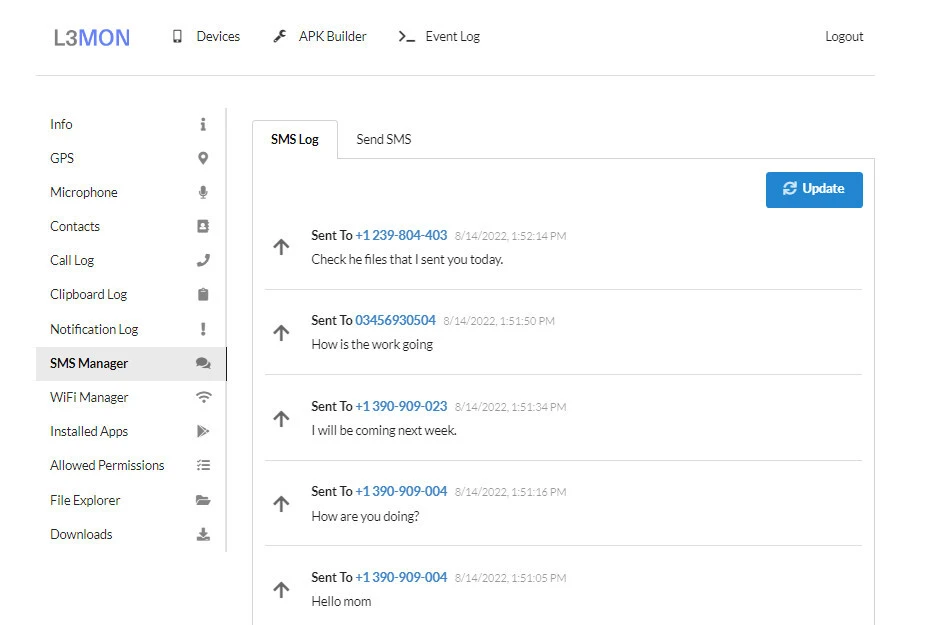This screenshot has width=934, height=625.
Task: Click the GPS location pin icon
Action: pyautogui.click(x=203, y=158)
